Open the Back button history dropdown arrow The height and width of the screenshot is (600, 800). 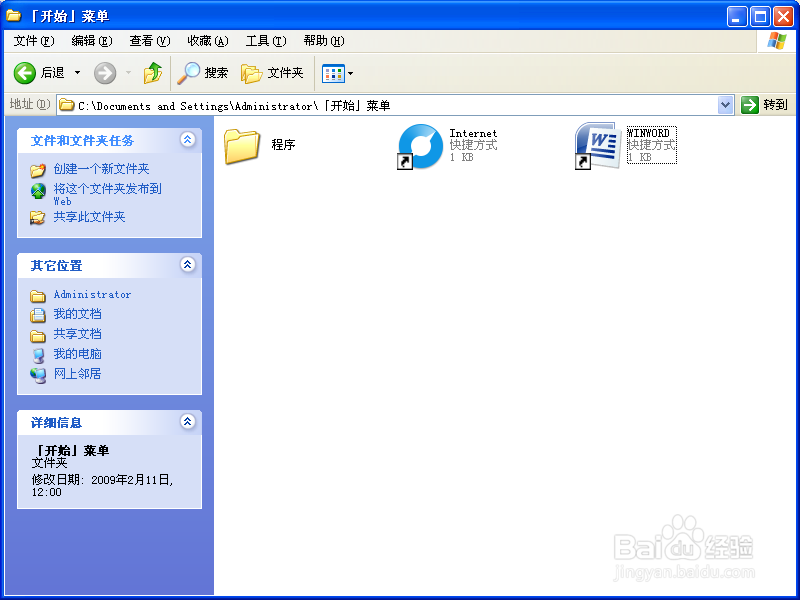coord(78,73)
